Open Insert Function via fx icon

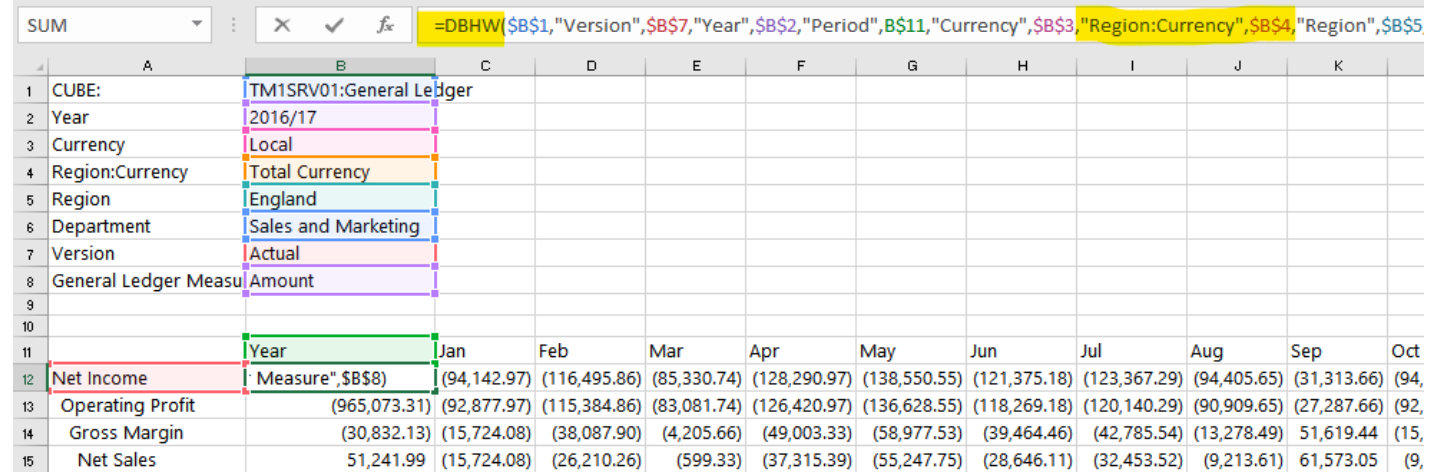pyautogui.click(x=385, y=25)
